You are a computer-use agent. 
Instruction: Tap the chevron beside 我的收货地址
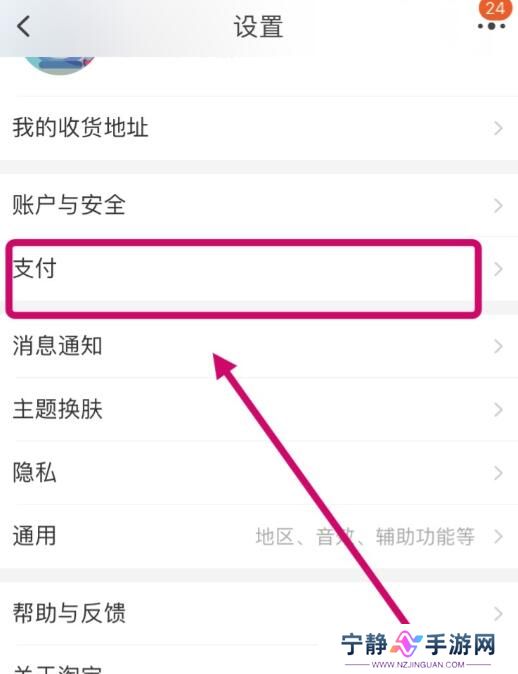(498, 128)
